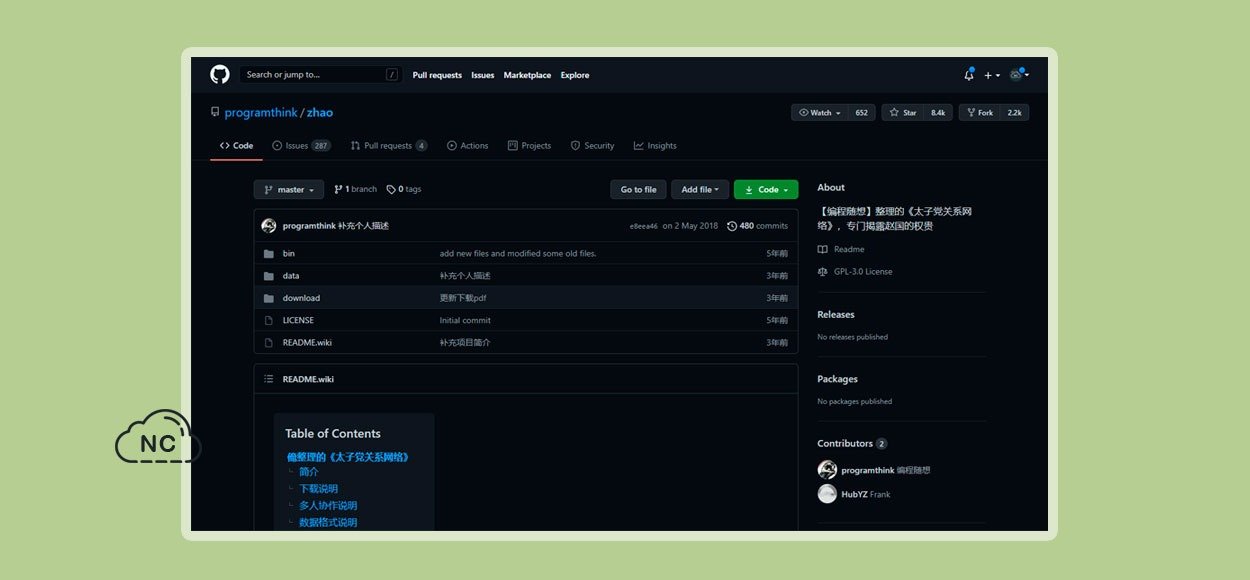Open the Security tab
The image size is (1250, 580).
click(593, 146)
